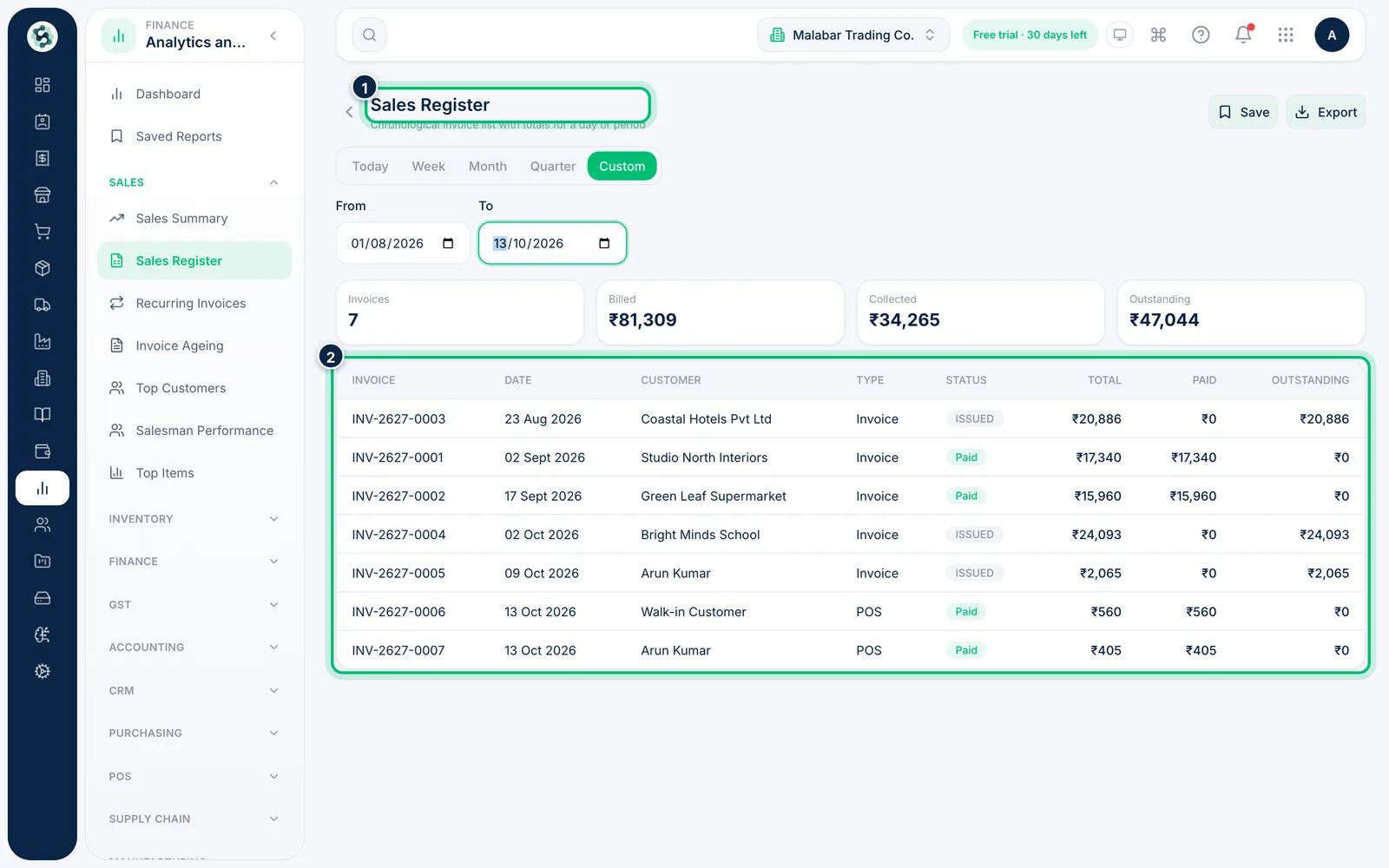
Task: Open invoice INV-2627-0004 row
Action: (x=850, y=535)
